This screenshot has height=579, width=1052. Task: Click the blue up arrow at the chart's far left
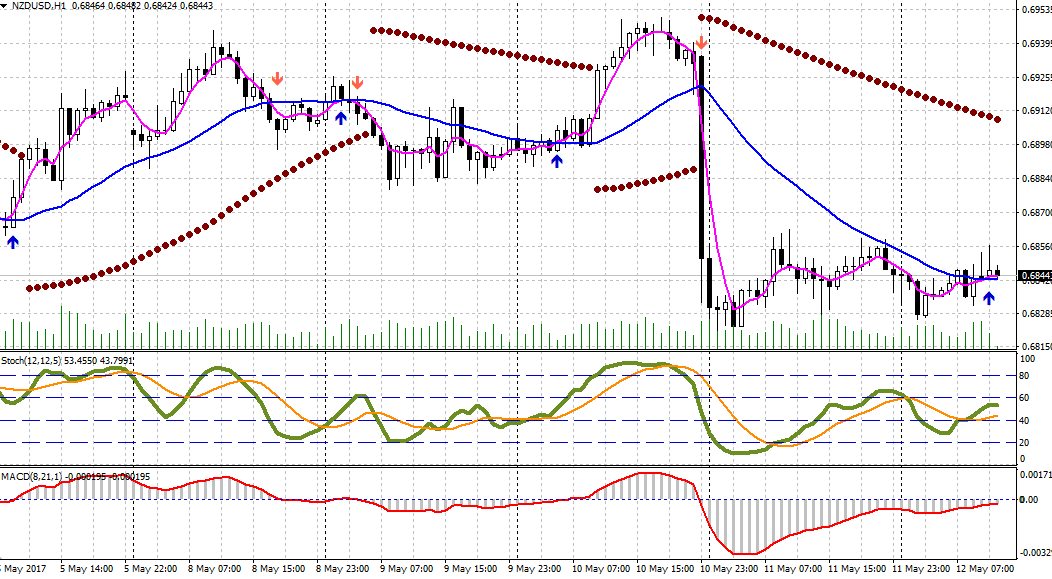click(12, 241)
